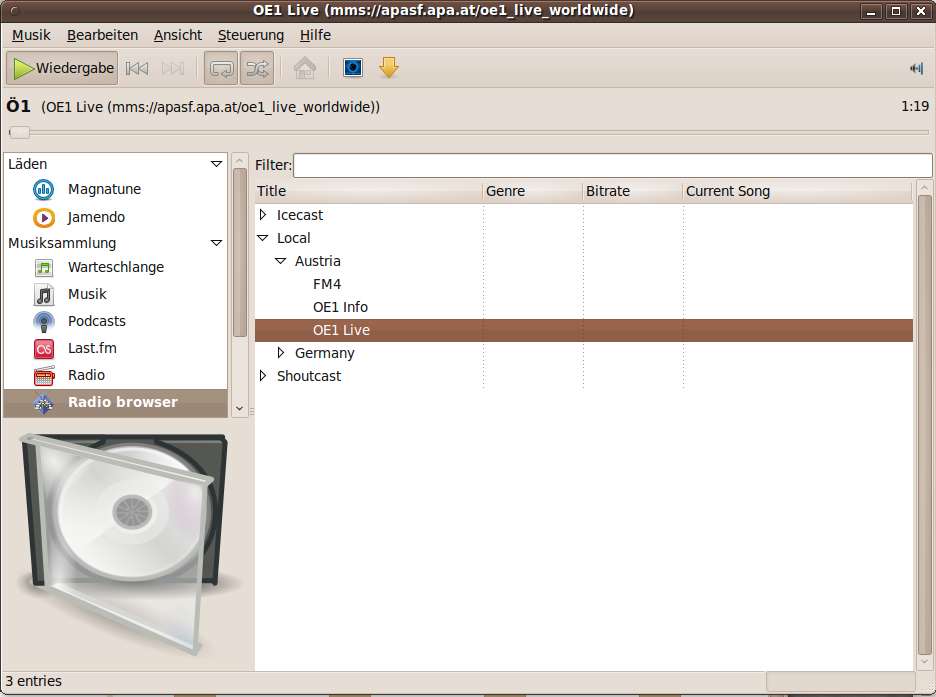Screen dimensions: 936x697
Task: Open the Last.fm icon
Action: tap(44, 349)
